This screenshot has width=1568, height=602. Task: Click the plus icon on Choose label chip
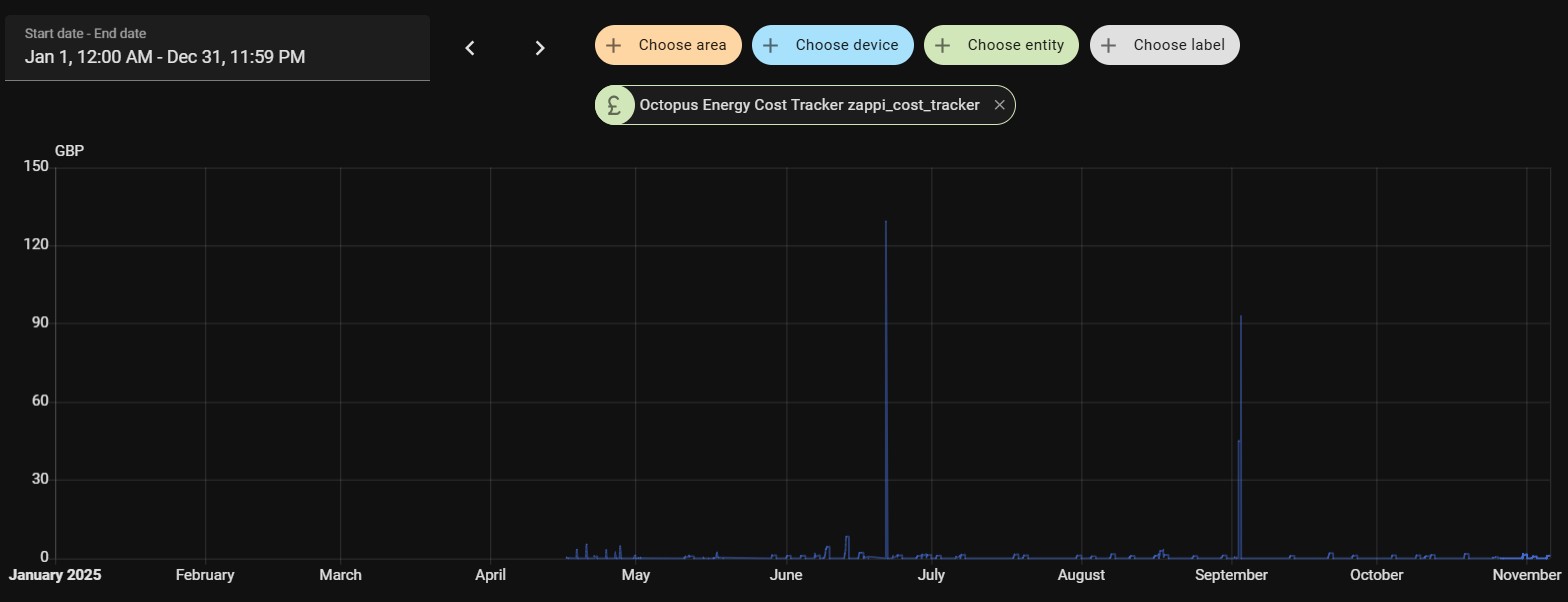coord(1108,45)
